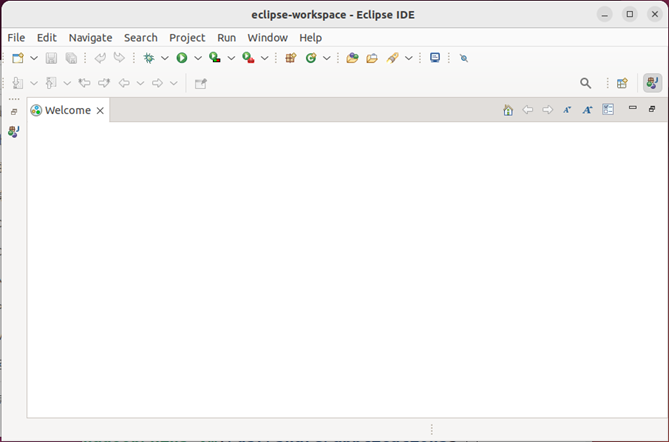Click the New file wizard icon
The image size is (669, 442).
[x=18, y=58]
